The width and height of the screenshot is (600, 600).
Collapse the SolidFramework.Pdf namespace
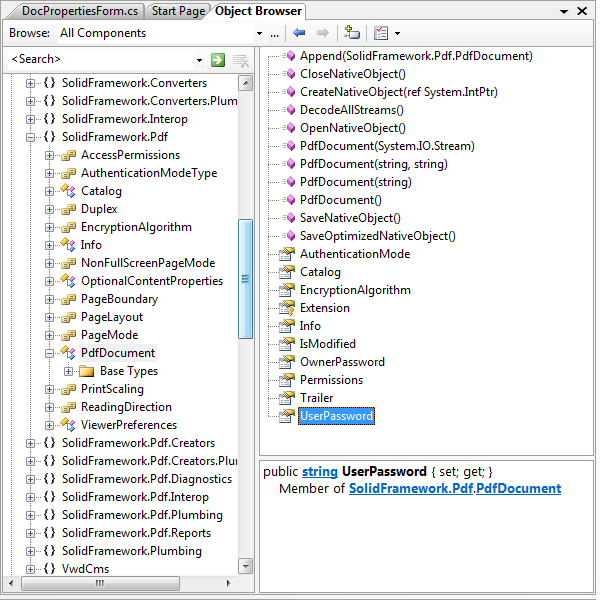coord(30,137)
